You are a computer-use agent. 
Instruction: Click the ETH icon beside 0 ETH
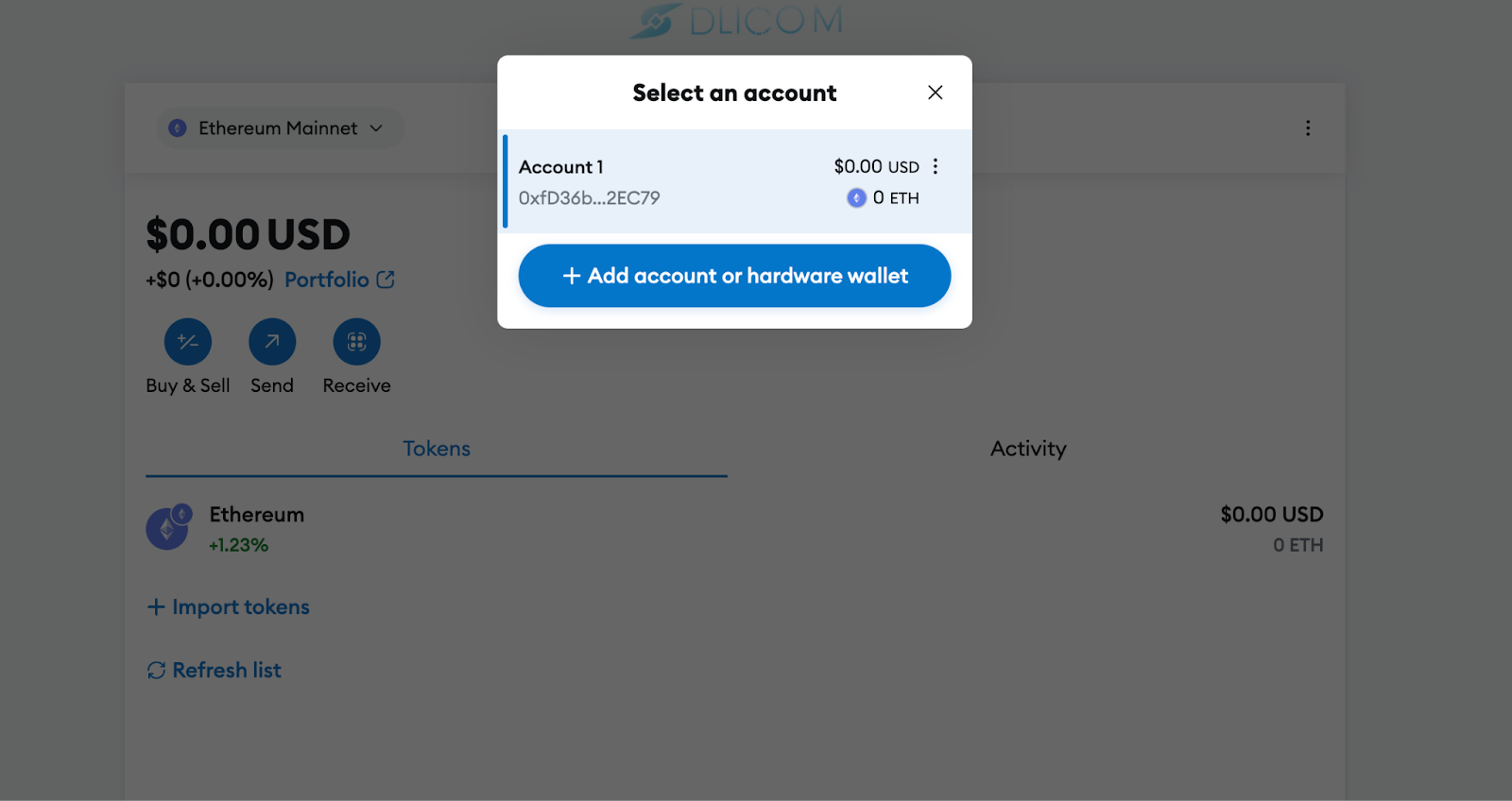(x=856, y=198)
